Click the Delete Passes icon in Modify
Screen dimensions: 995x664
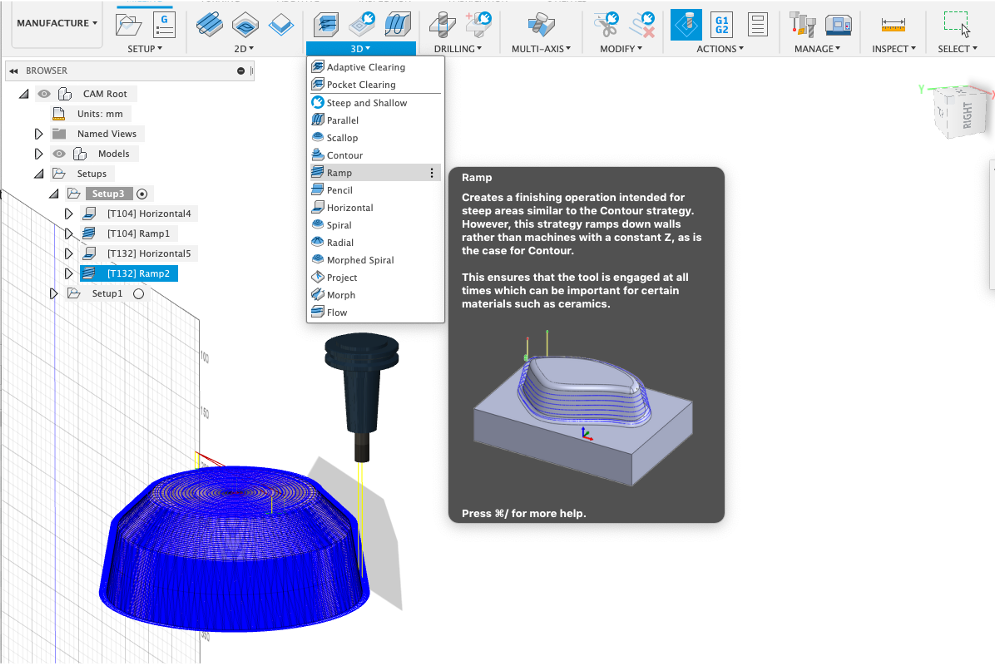pyautogui.click(x=642, y=25)
